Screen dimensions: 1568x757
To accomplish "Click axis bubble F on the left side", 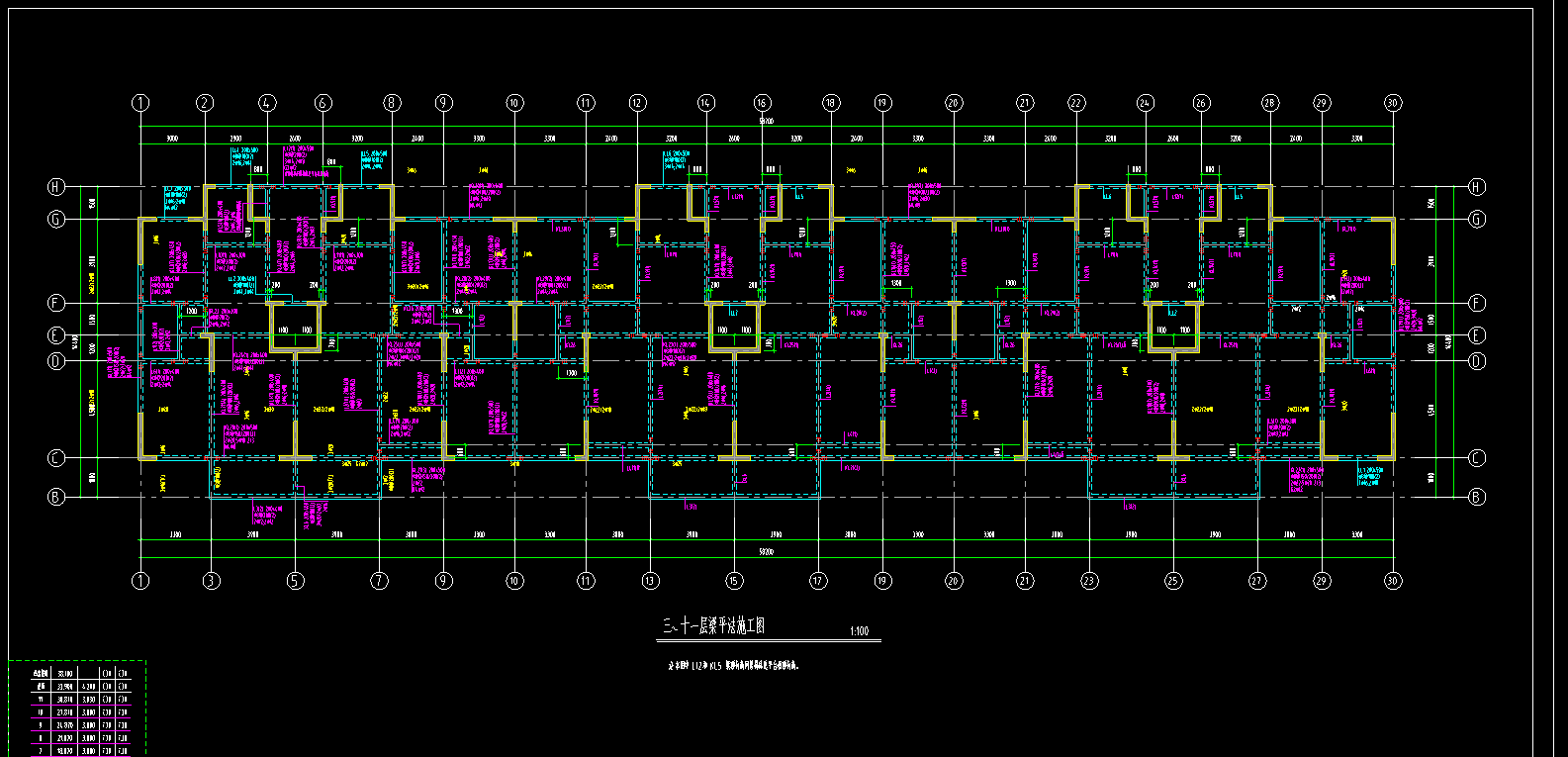I will pyautogui.click(x=57, y=303).
